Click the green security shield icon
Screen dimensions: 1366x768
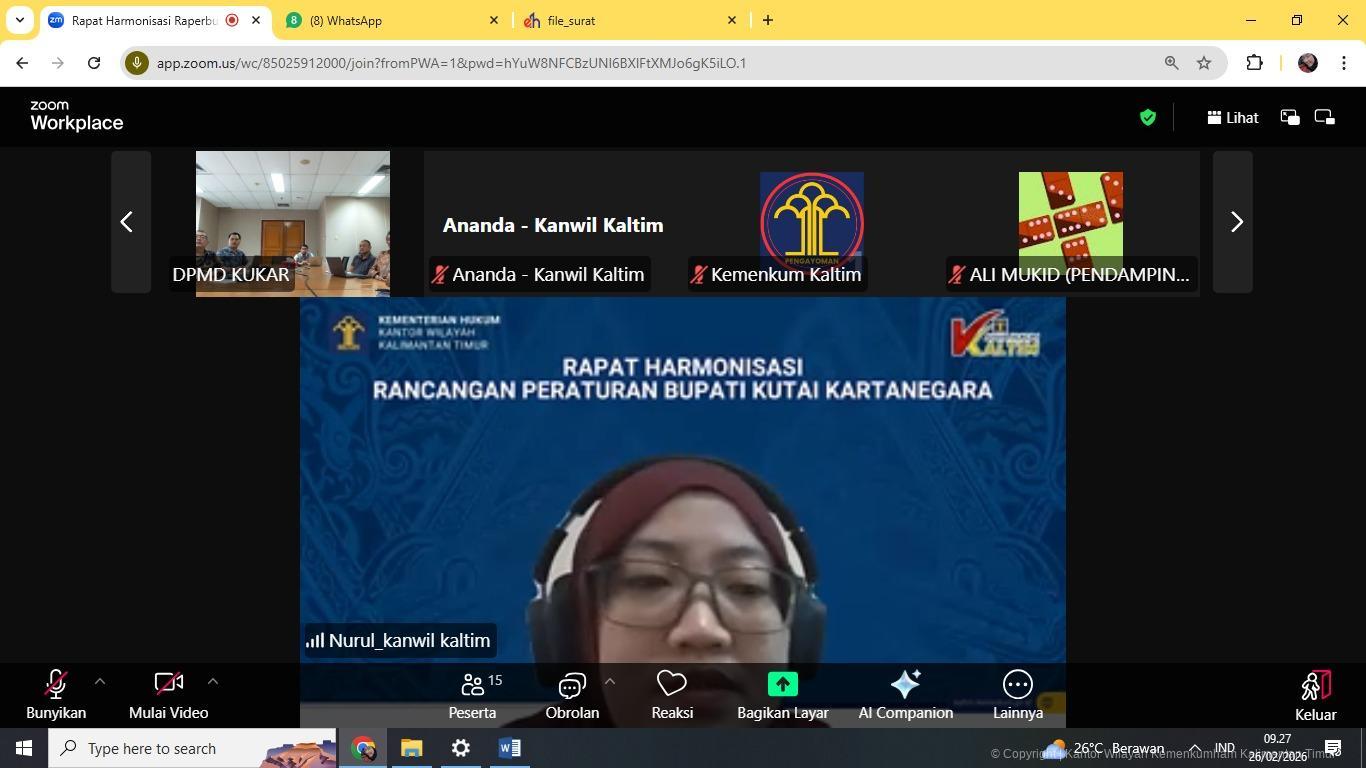1148,118
